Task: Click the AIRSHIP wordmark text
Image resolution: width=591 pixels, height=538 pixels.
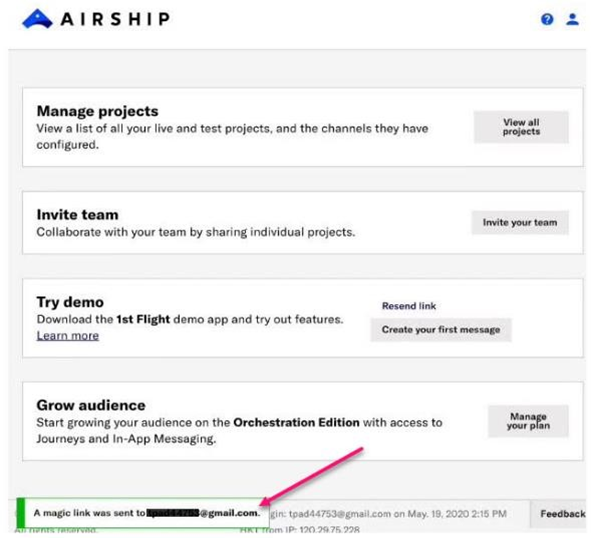Action: pos(115,19)
